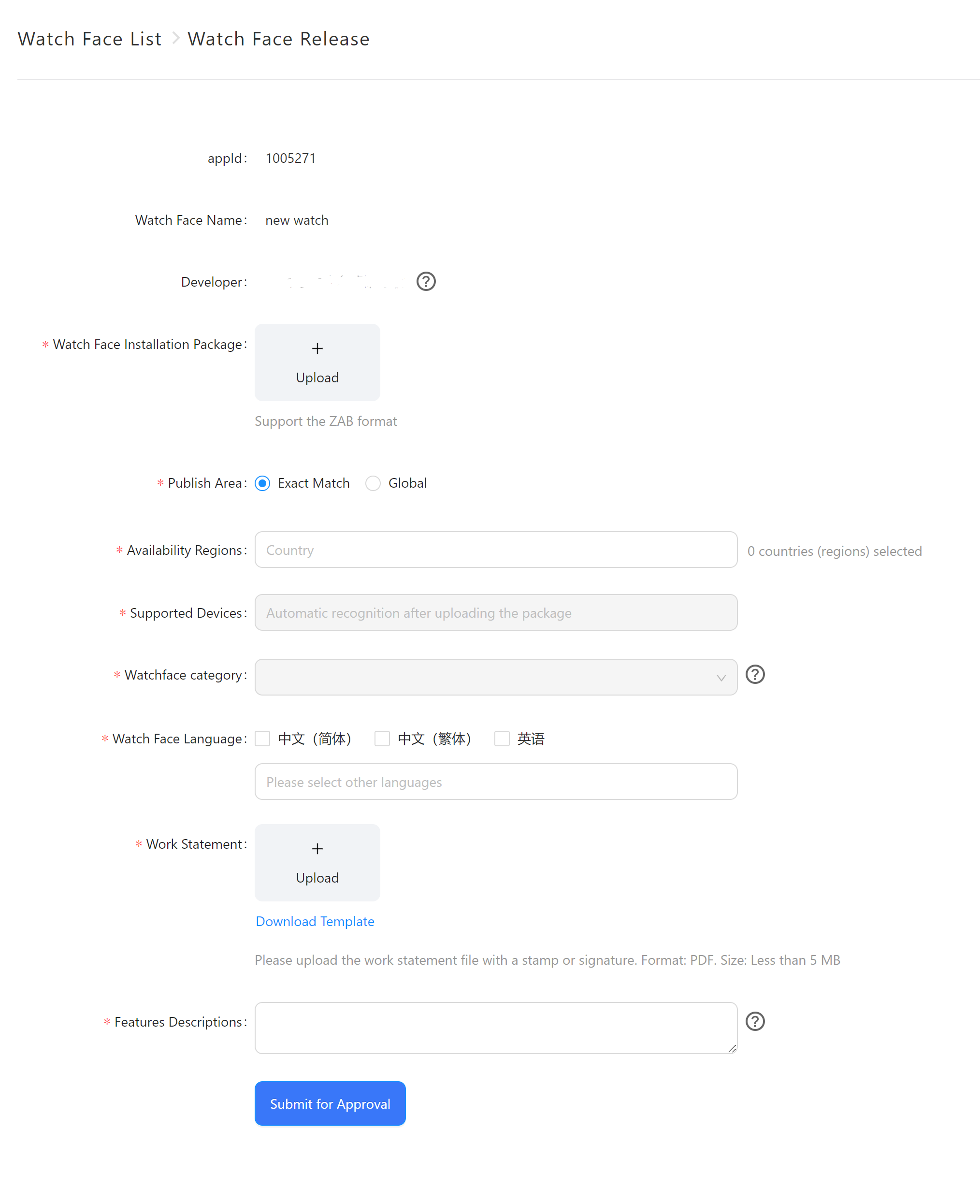Click the help icon beside Features Descriptions
This screenshot has height=1204, width=980.
click(x=755, y=1021)
